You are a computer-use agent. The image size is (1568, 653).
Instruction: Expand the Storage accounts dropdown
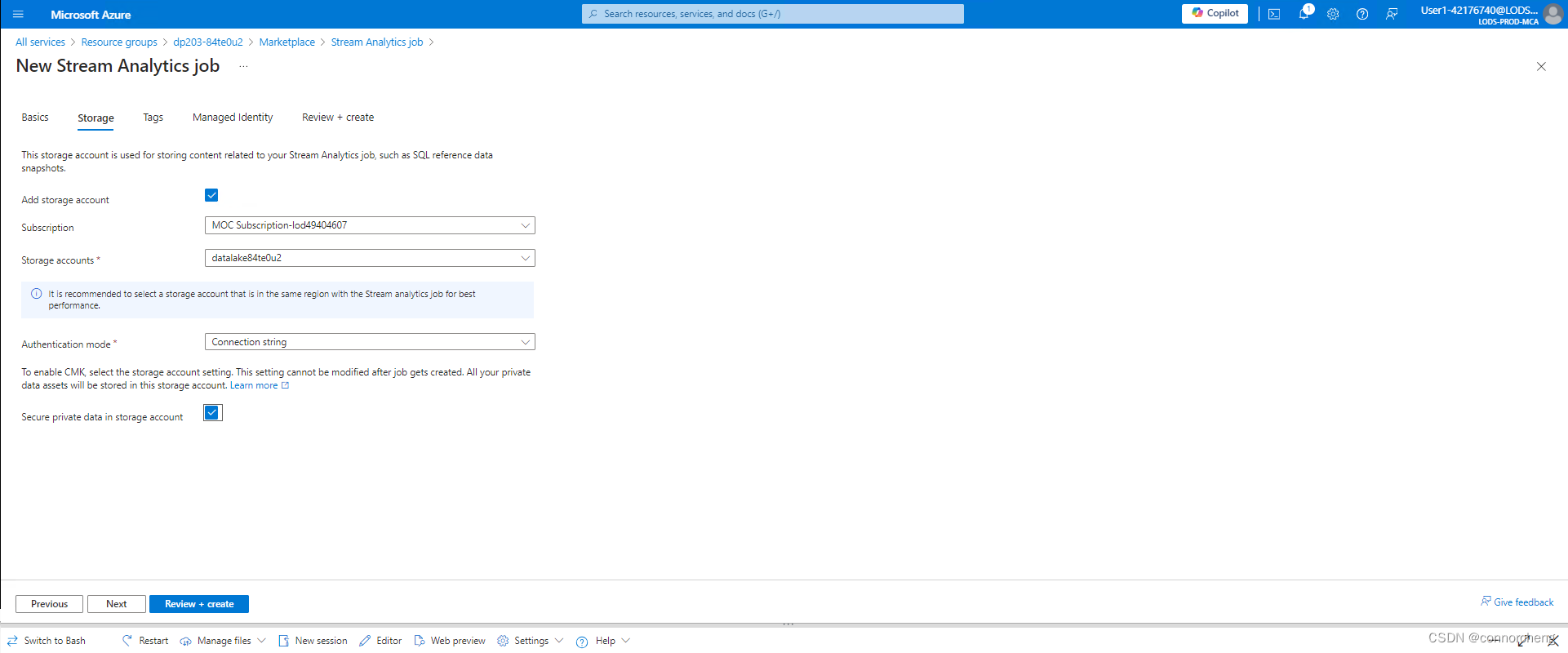coord(370,258)
